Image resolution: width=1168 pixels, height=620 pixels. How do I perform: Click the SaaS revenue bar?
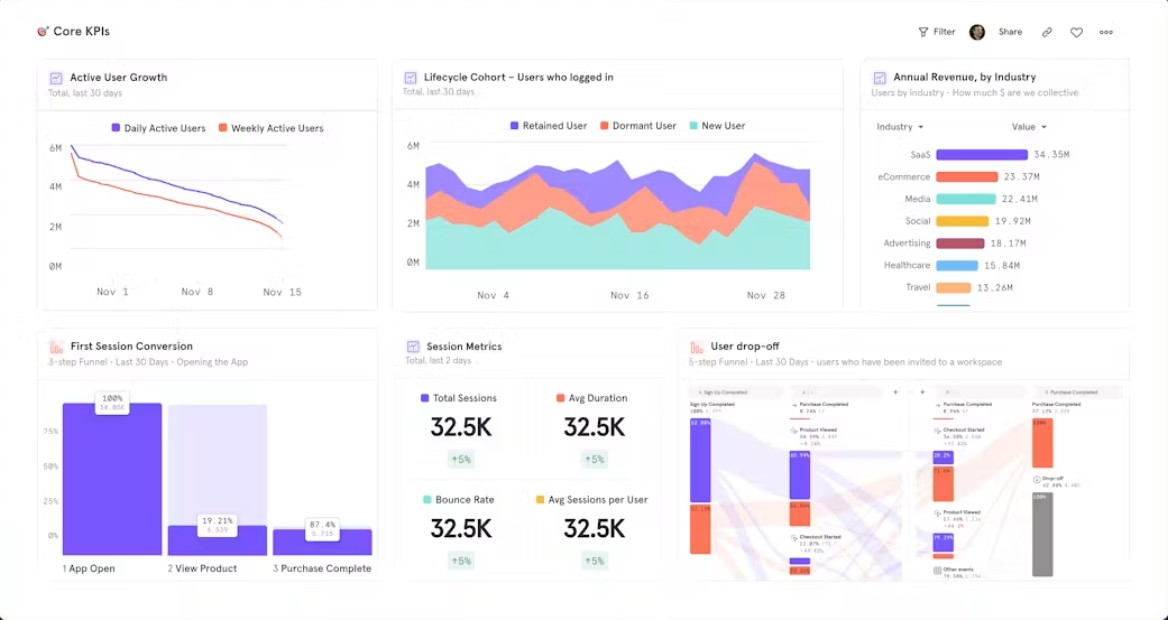[982, 155]
